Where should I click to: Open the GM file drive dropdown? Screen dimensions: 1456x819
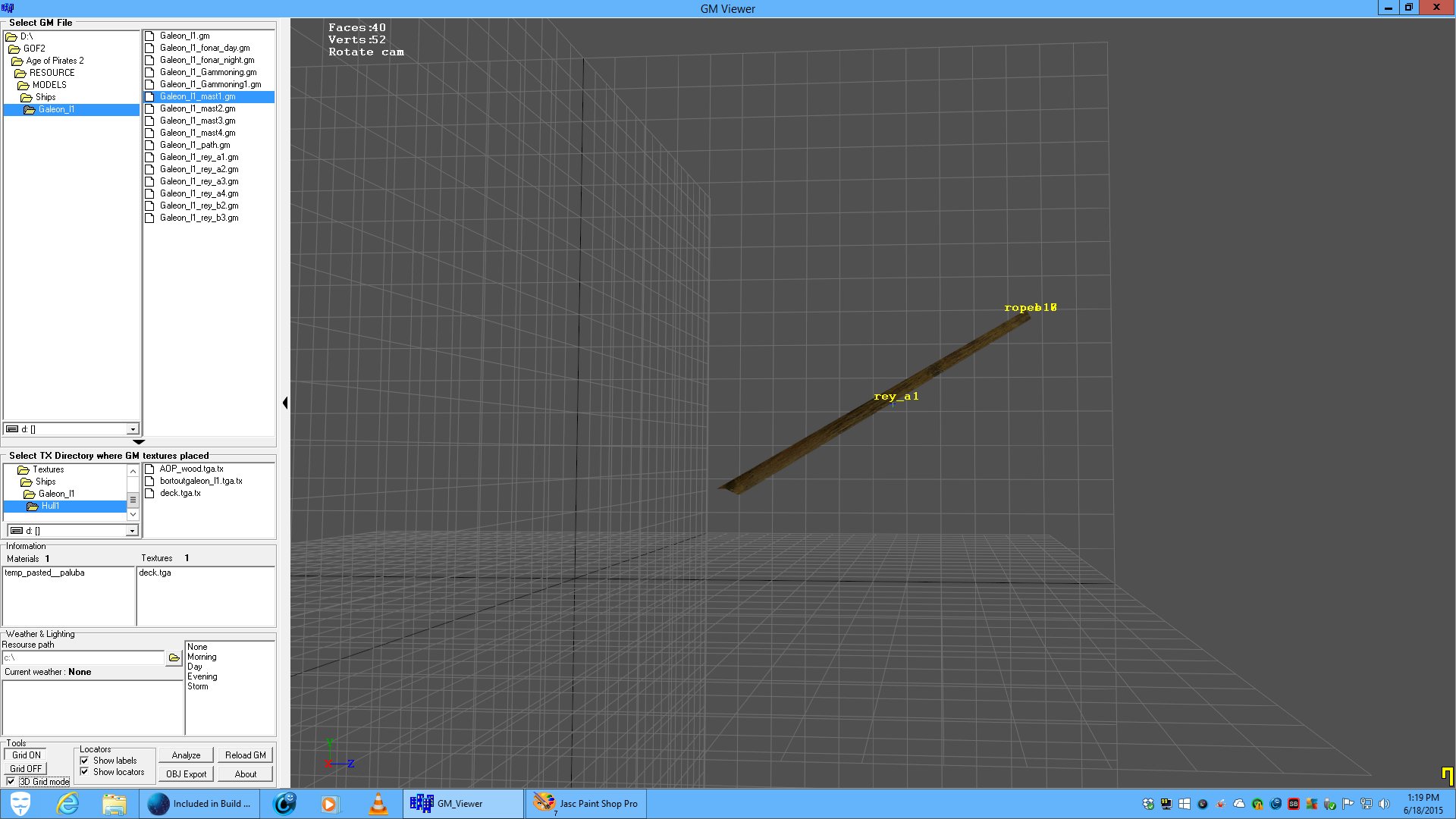pyautogui.click(x=133, y=429)
